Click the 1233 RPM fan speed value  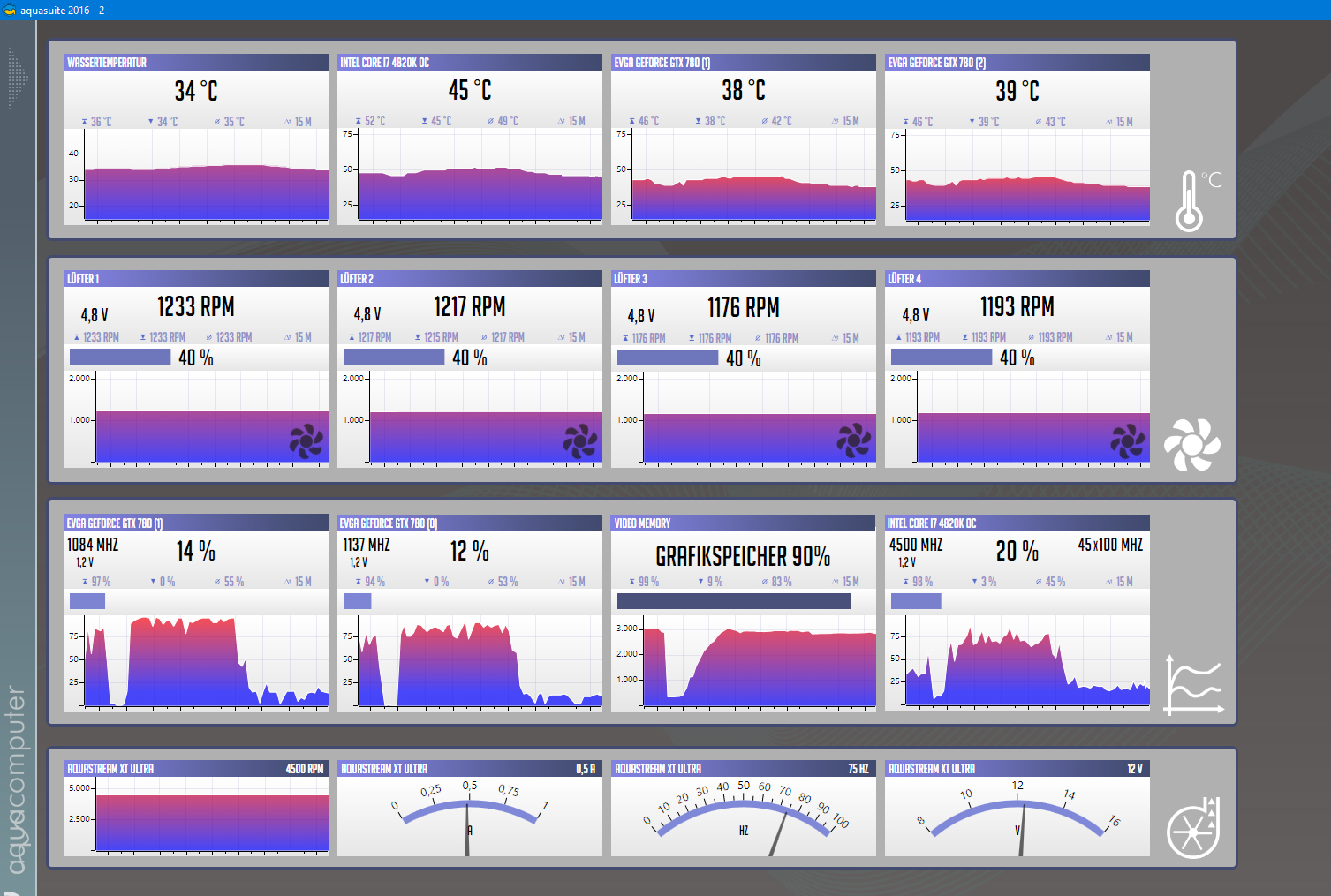(x=196, y=306)
